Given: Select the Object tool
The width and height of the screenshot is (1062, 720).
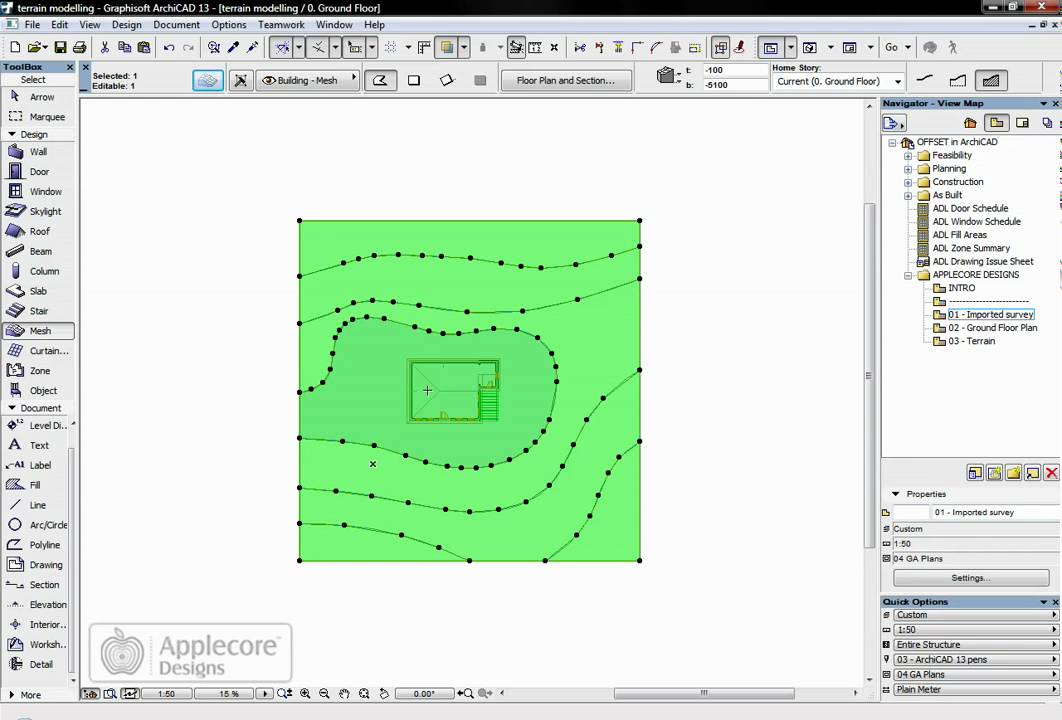Looking at the screenshot, I should coord(37,391).
